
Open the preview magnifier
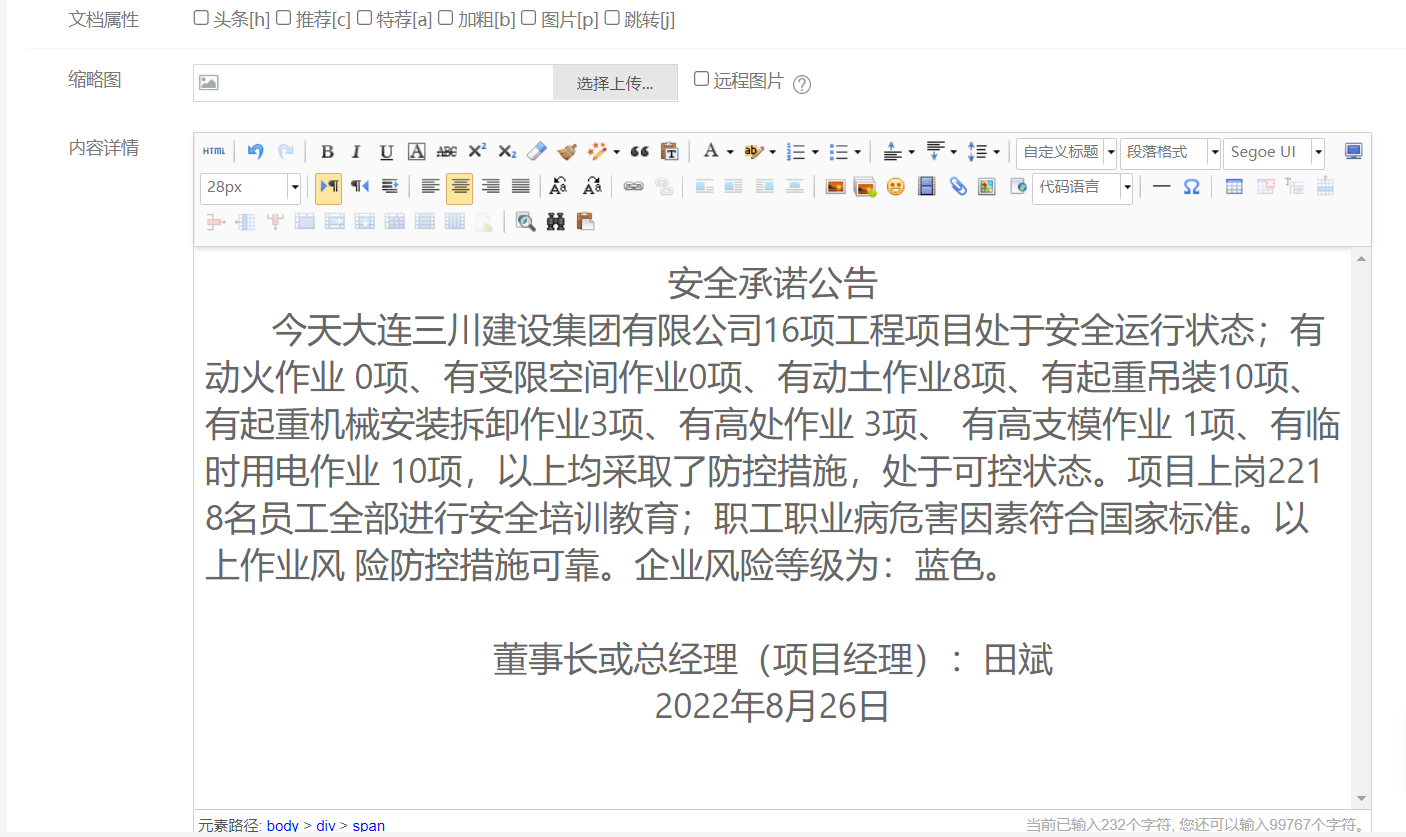pos(526,221)
